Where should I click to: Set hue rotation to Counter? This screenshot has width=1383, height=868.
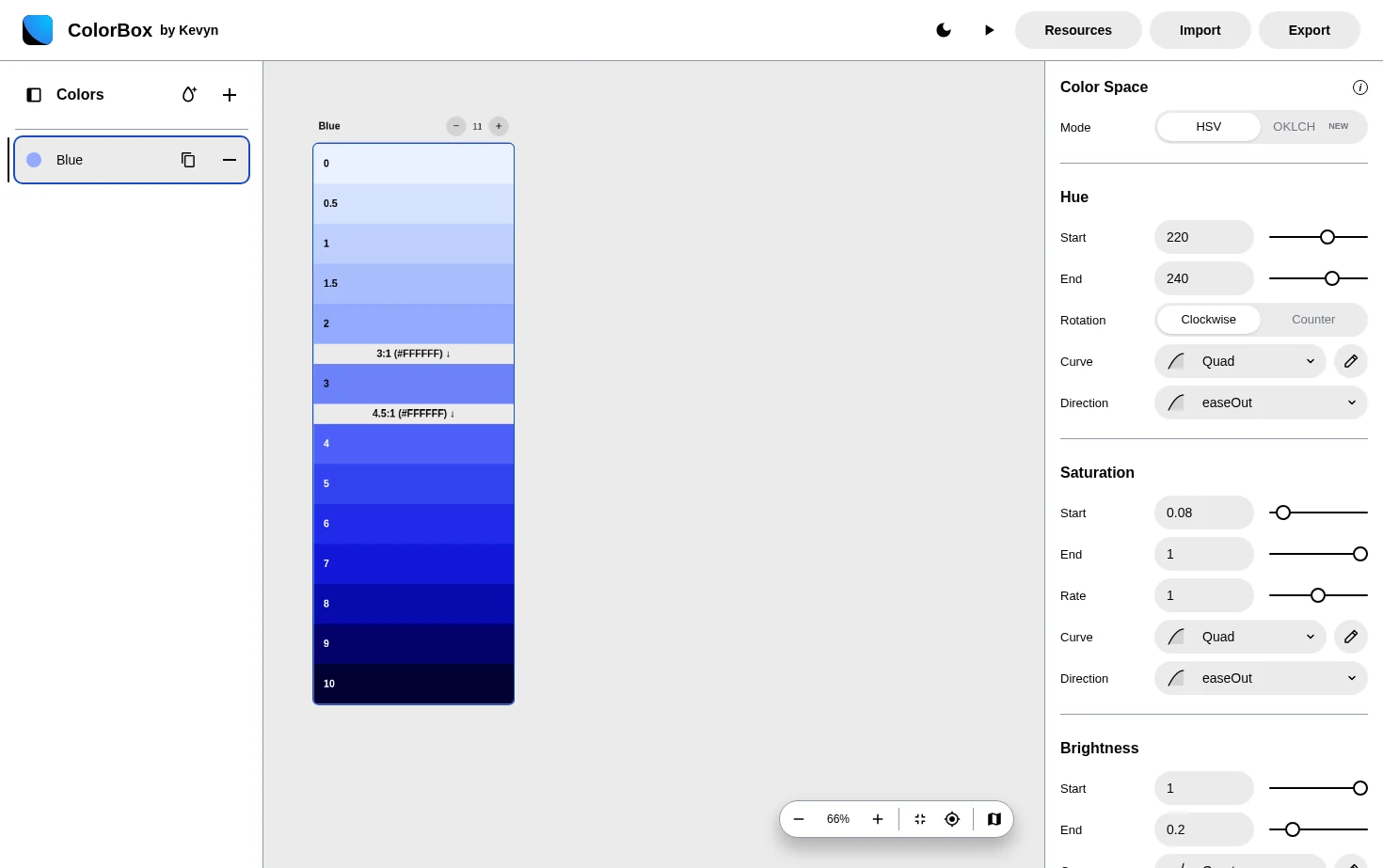coord(1313,320)
